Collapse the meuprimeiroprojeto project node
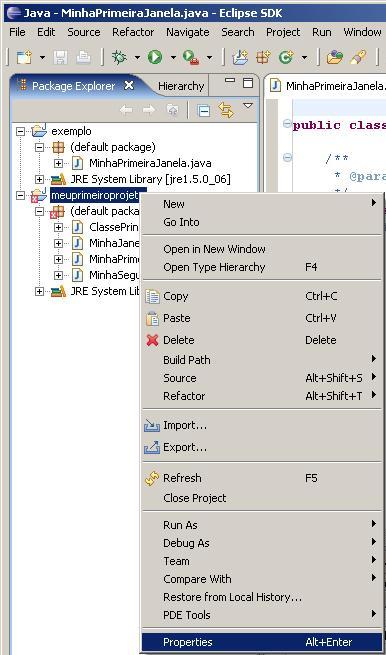386x655 pixels. (20, 195)
